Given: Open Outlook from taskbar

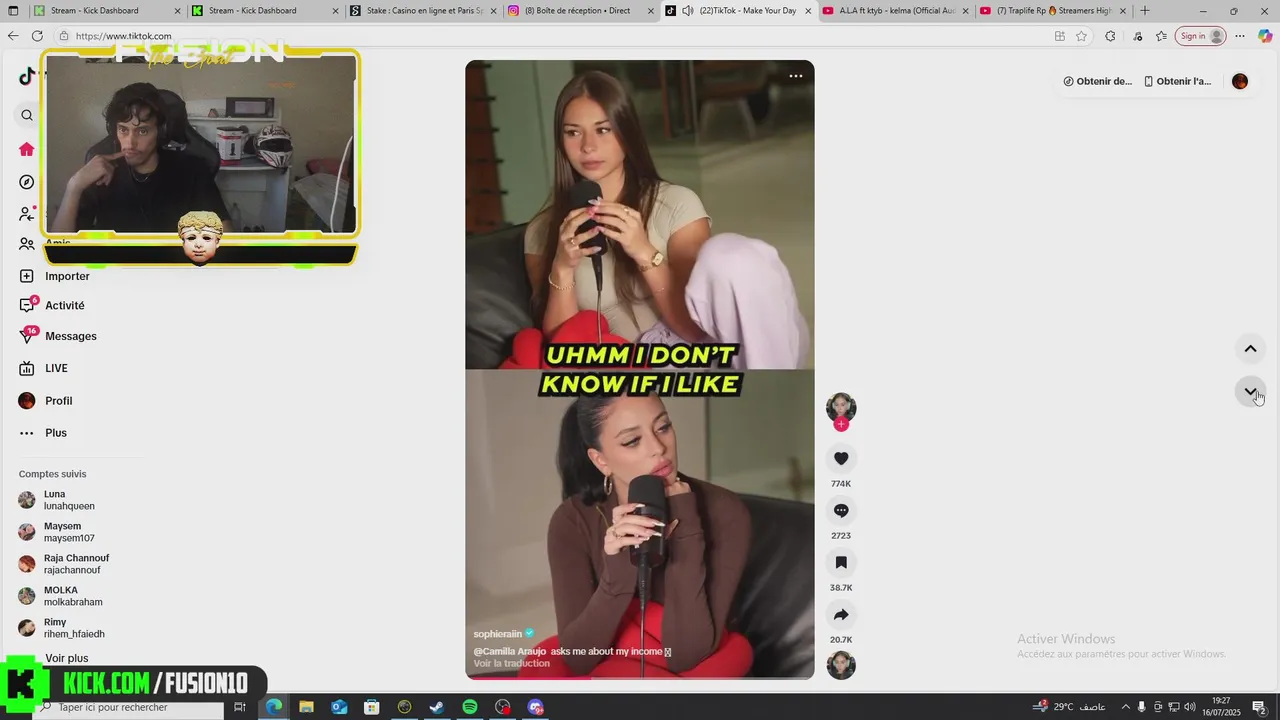Looking at the screenshot, I should pyautogui.click(x=339, y=707).
